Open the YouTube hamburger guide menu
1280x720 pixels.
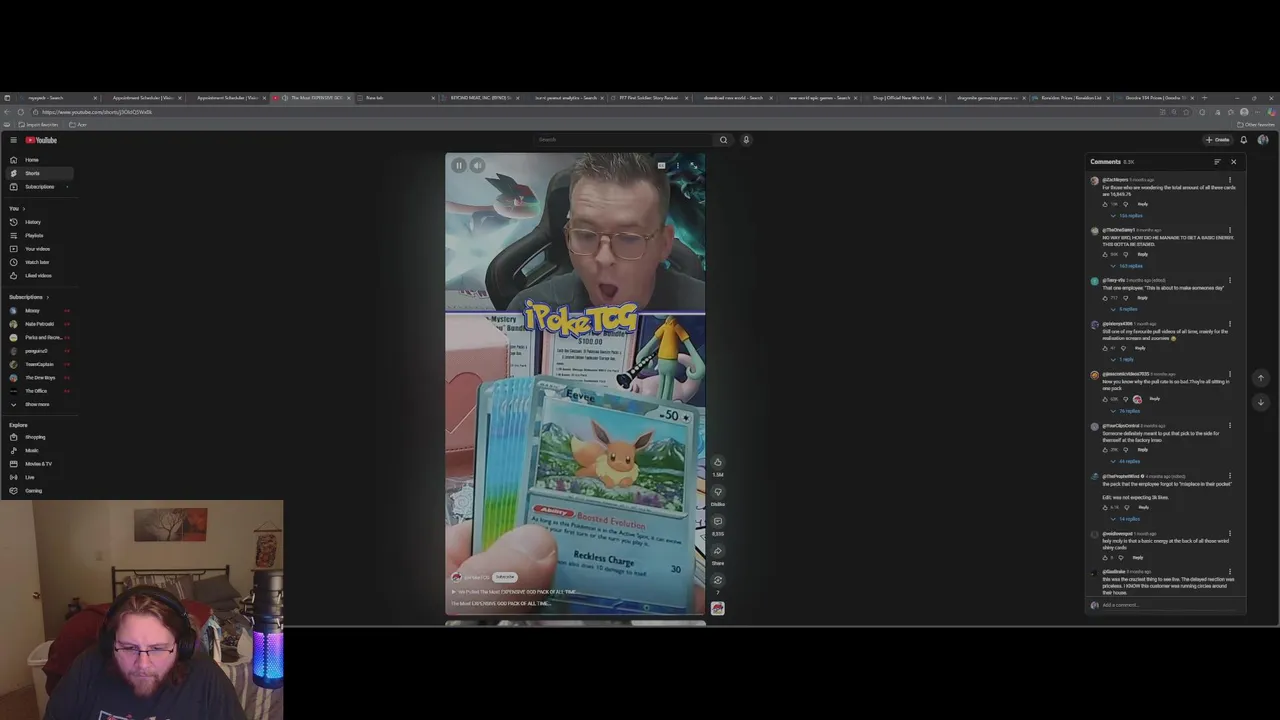pyautogui.click(x=13, y=140)
